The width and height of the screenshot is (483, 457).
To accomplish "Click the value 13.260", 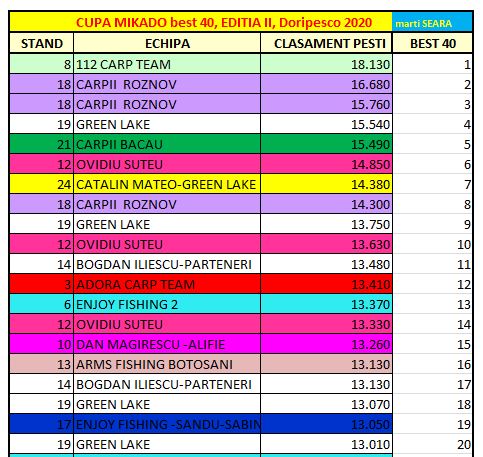I will click(326, 344).
